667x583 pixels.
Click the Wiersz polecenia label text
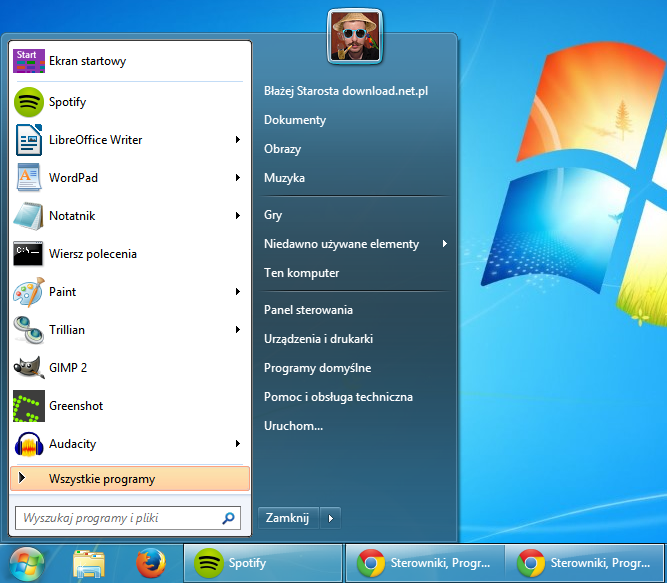[93, 254]
